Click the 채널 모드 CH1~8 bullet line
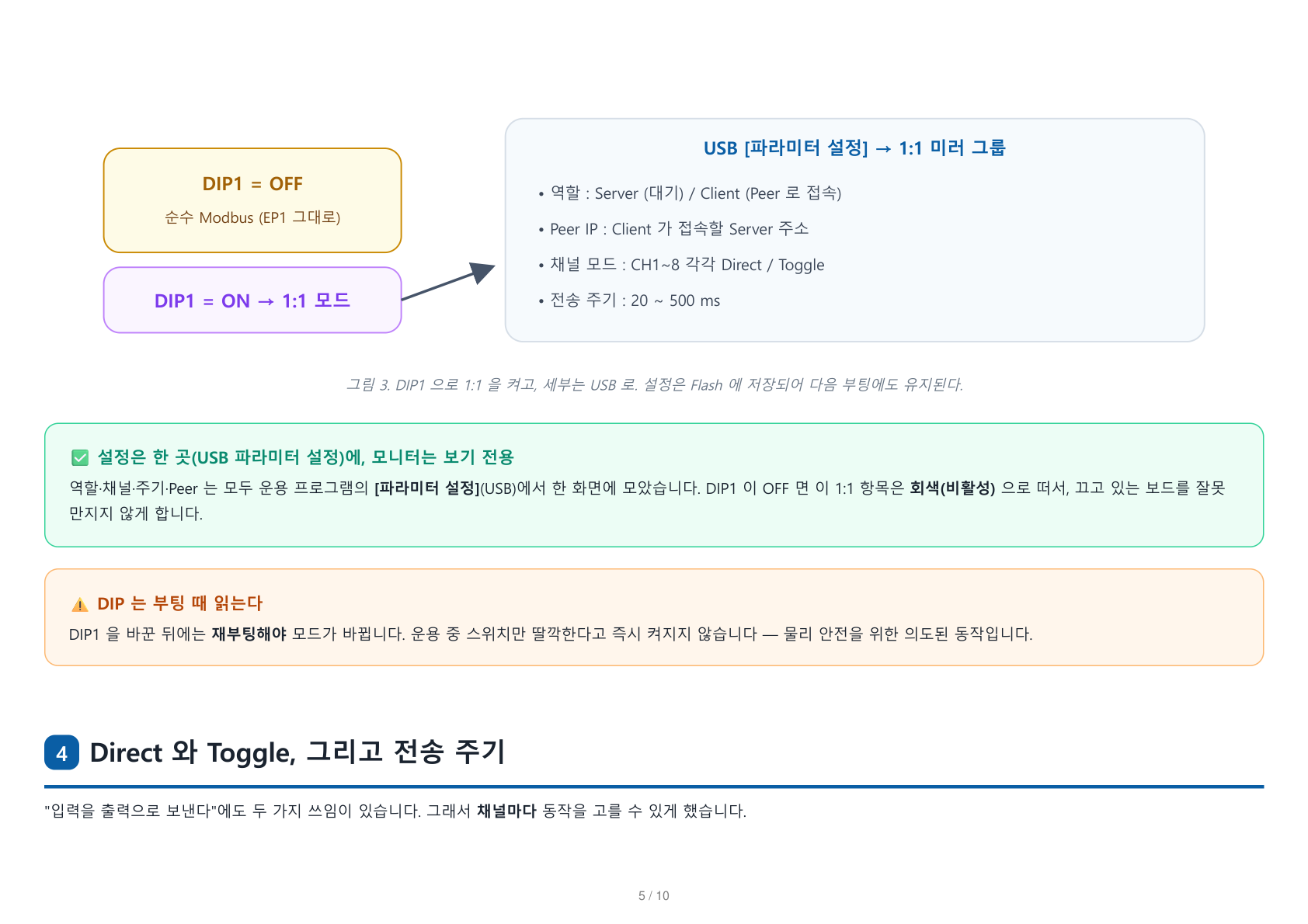Screen dimensions: 1308x924 pyautogui.click(x=681, y=265)
